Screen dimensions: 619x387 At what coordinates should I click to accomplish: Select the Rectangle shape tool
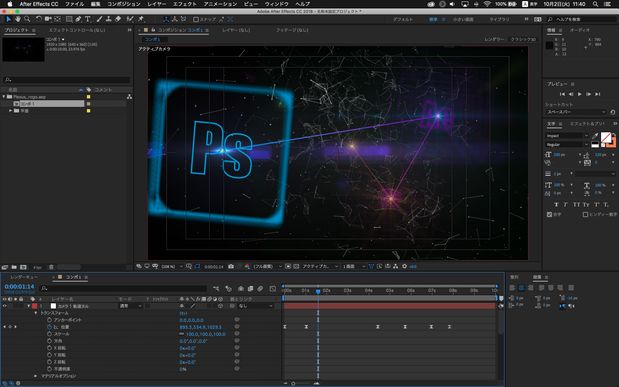[69, 19]
